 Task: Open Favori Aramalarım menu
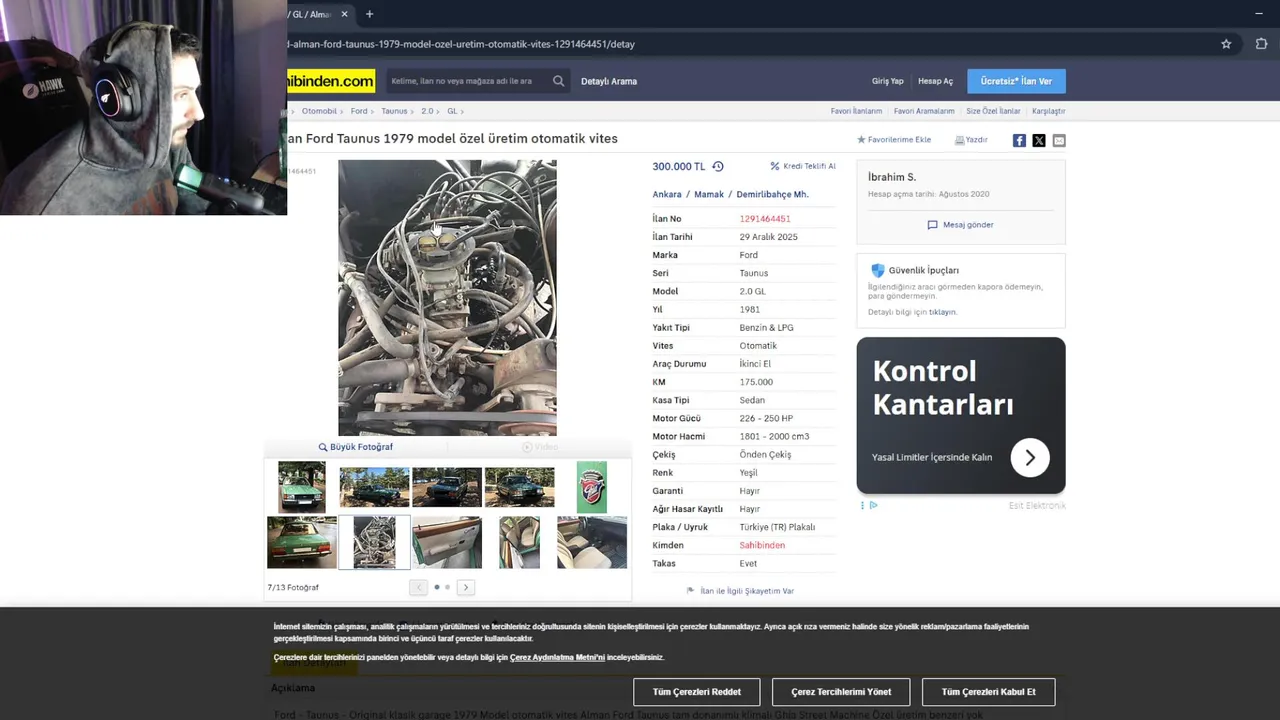(924, 111)
